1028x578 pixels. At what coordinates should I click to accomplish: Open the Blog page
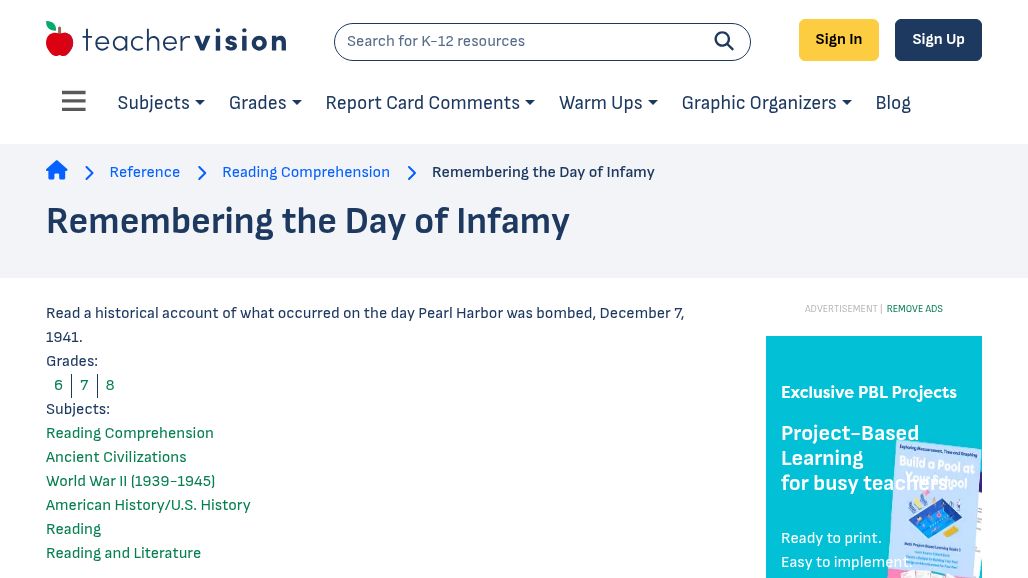(x=893, y=103)
